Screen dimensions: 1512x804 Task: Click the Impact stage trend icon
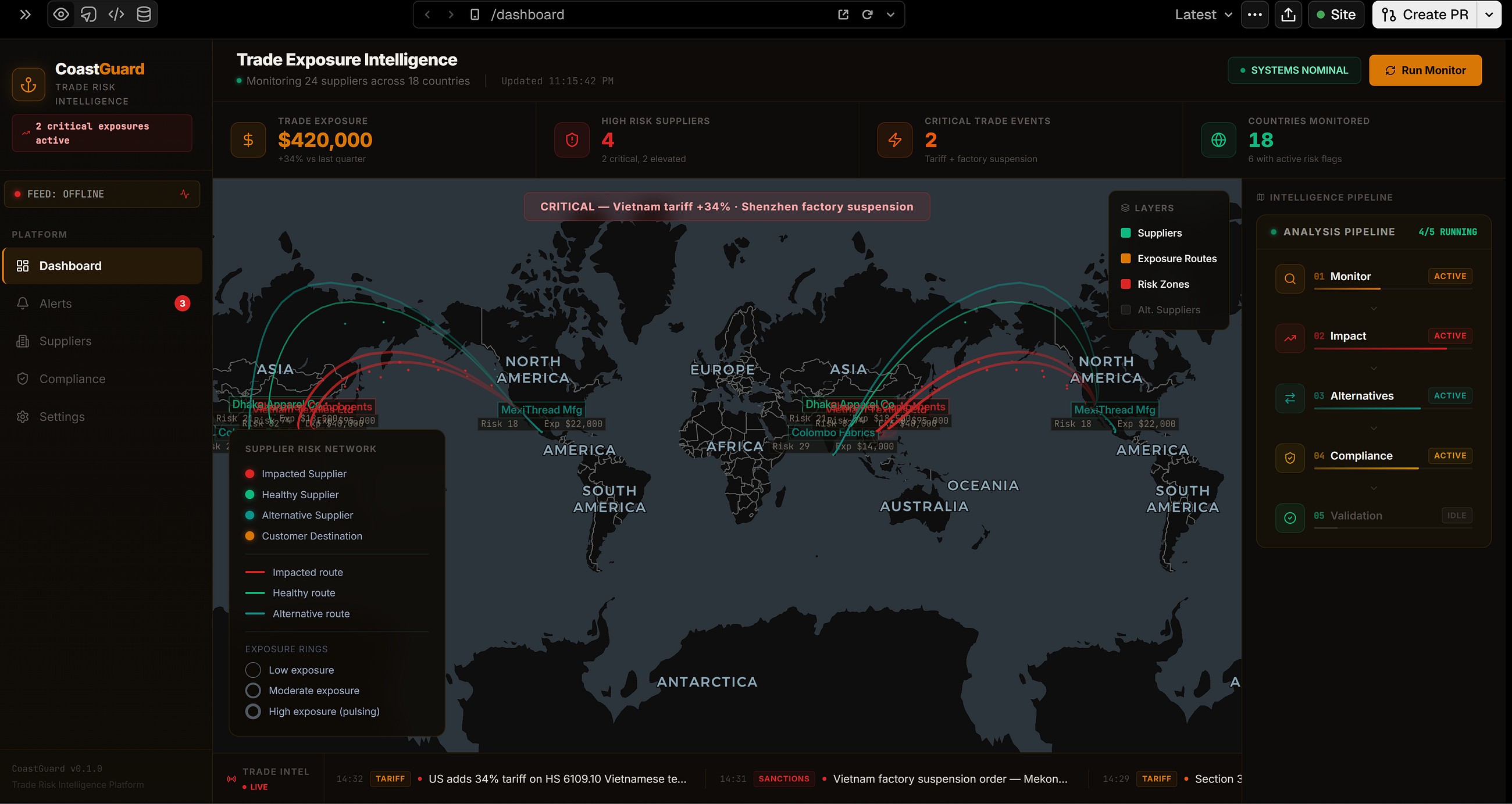click(1290, 338)
